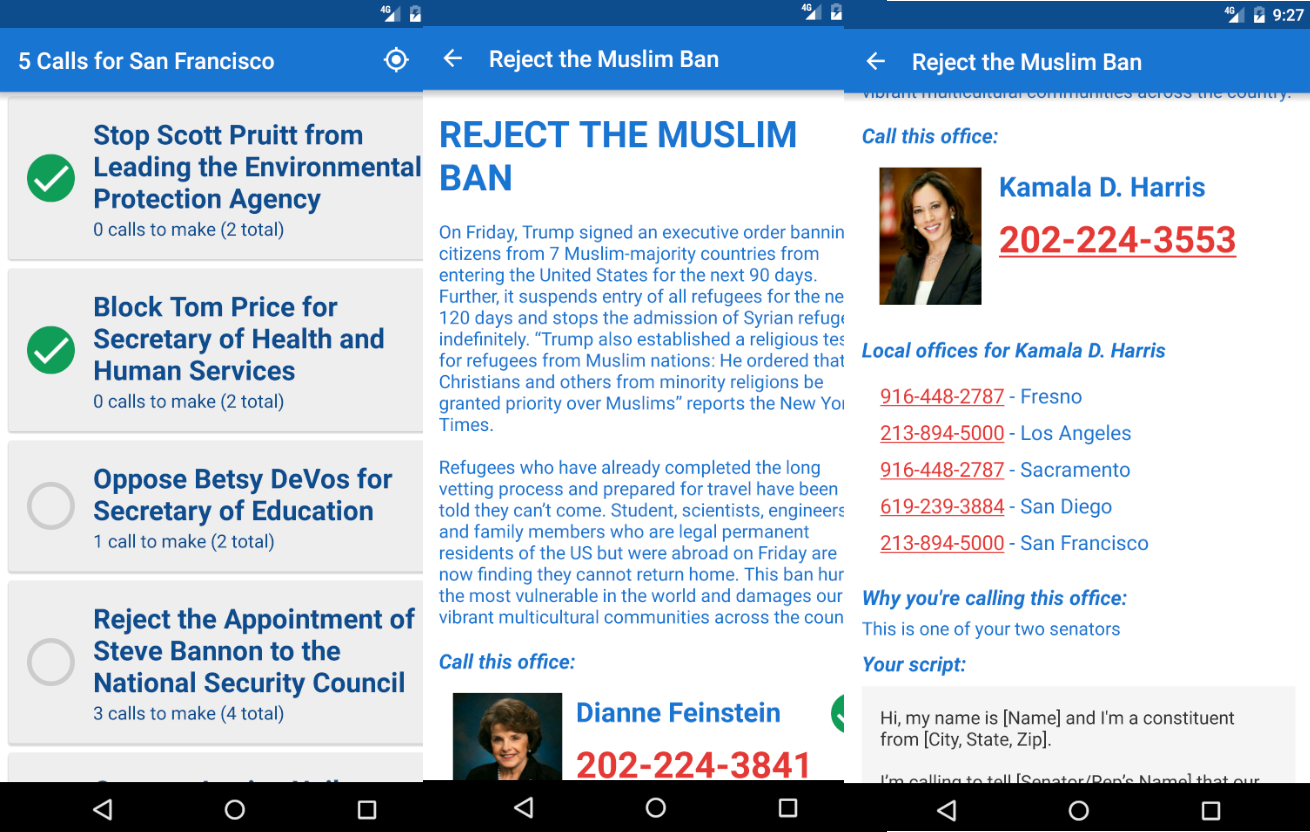Call San Francisco office number 213-894-5000

942,543
